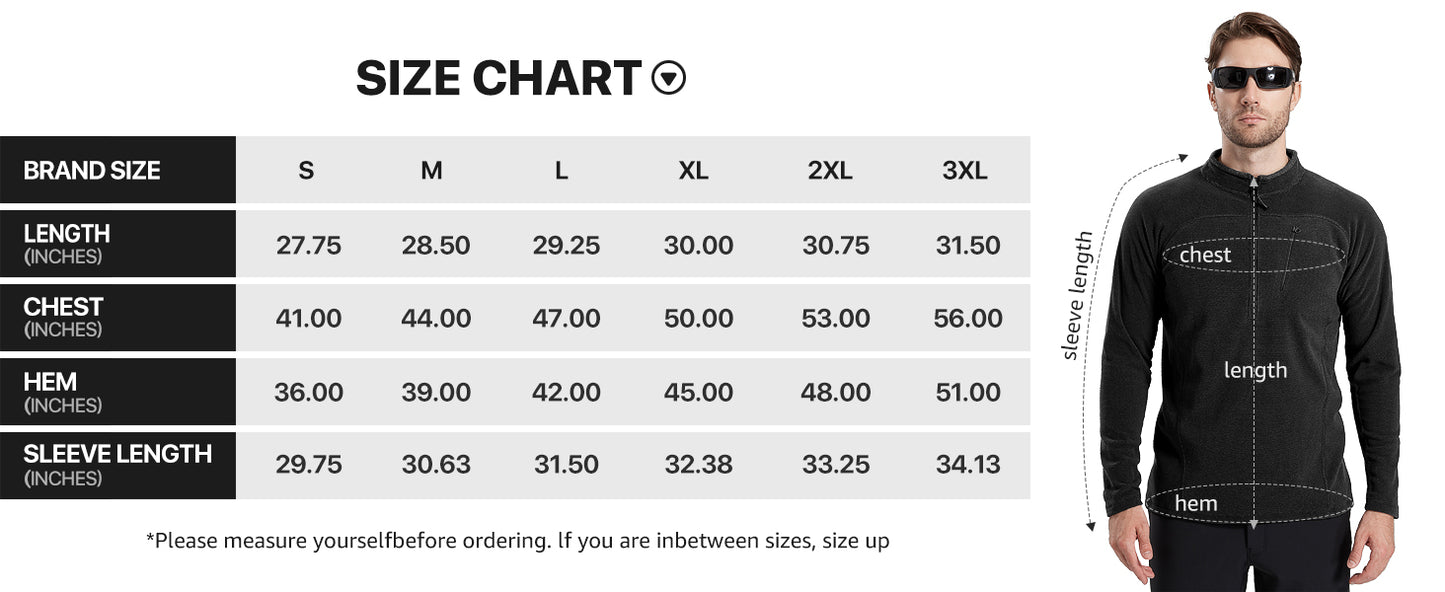Viewport: 1445px width, 592px height.
Task: Click the 39.00 hem value for M
Action: [436, 393]
